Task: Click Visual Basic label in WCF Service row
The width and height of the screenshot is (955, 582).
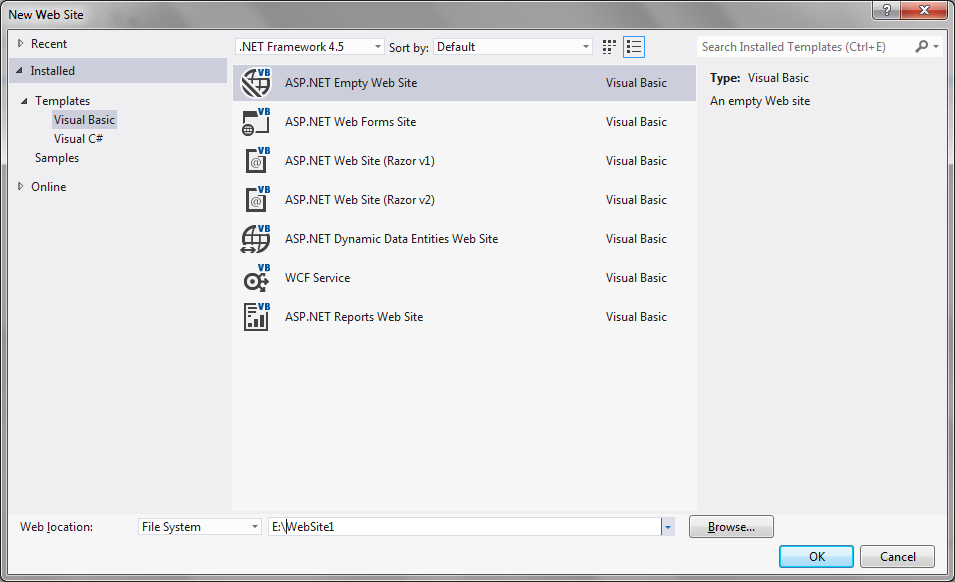Action: (x=636, y=278)
